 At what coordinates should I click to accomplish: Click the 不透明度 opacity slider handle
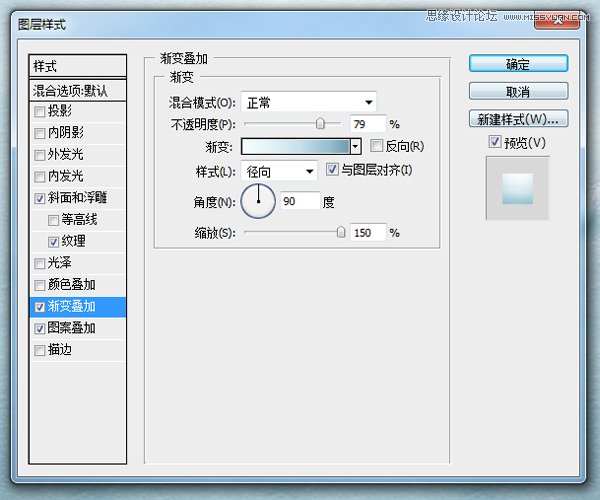320,123
